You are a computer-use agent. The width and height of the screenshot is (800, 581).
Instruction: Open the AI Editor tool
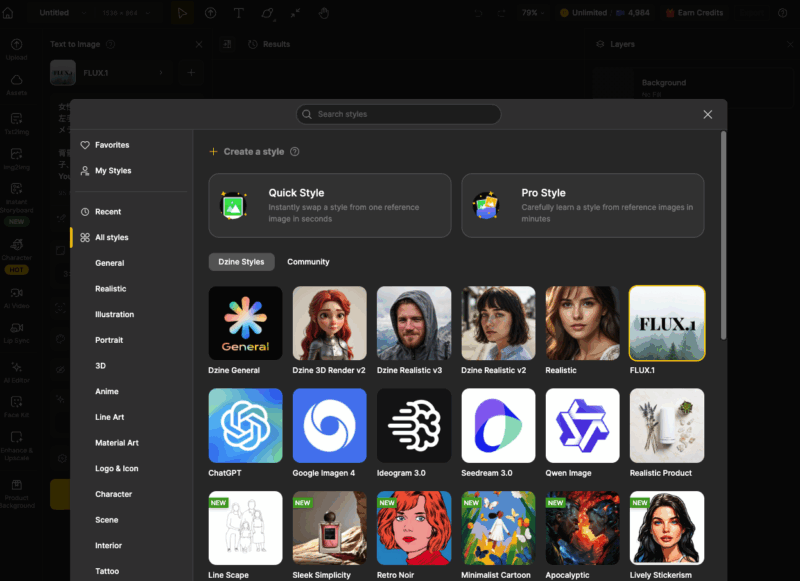click(16, 372)
